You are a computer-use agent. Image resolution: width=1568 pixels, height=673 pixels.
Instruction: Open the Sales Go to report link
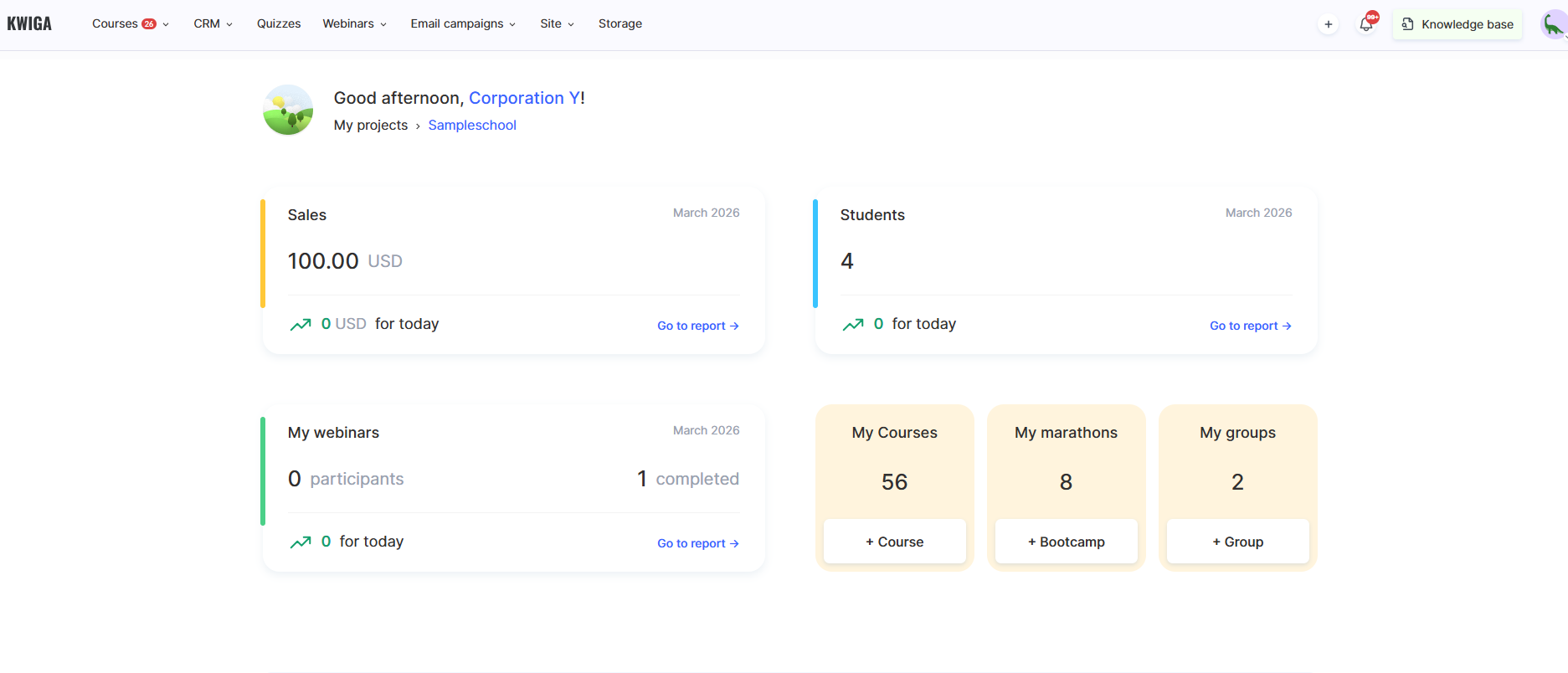[x=697, y=326]
